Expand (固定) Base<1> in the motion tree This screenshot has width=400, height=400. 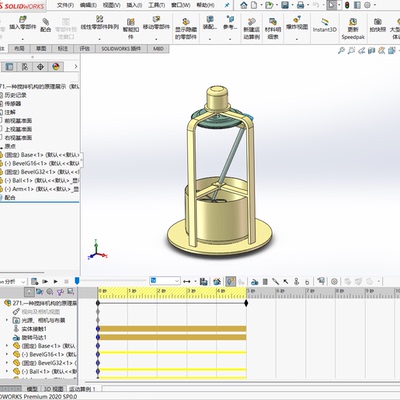point(7,346)
